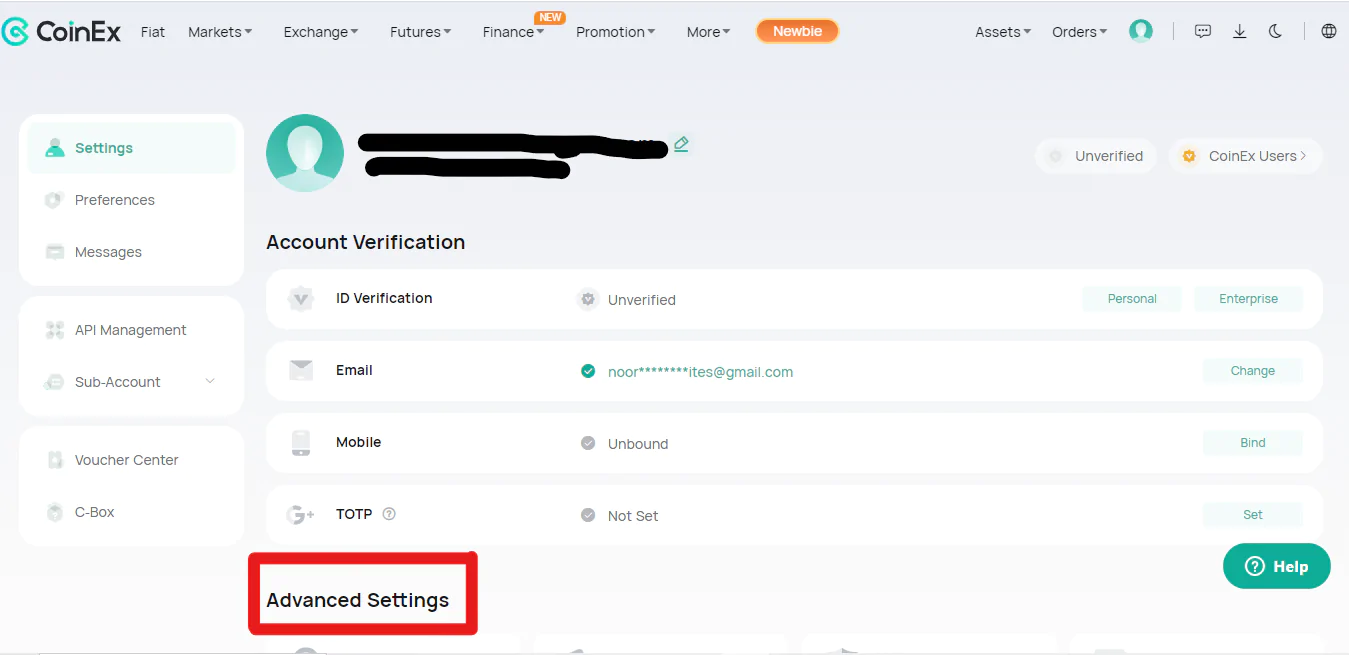Click the Unbound status text
The width and height of the screenshot is (1349, 655).
[638, 444]
